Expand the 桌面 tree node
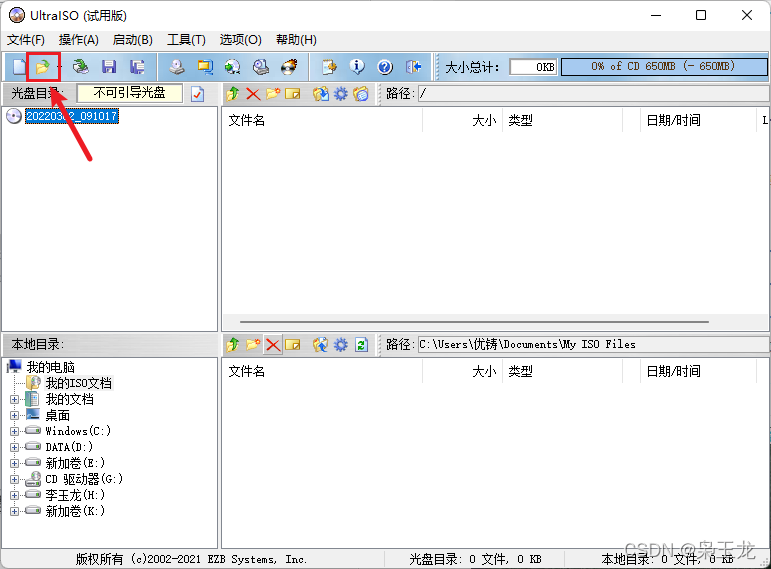This screenshot has width=771, height=569. pos(14,416)
